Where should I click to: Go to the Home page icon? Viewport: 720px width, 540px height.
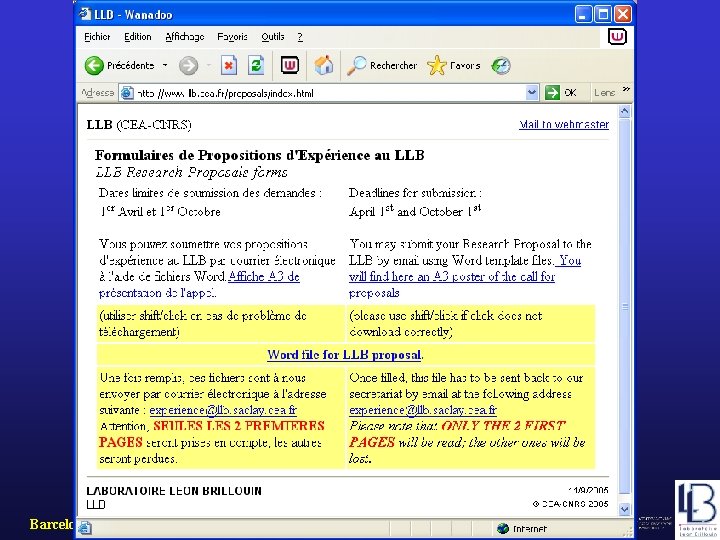(323, 65)
